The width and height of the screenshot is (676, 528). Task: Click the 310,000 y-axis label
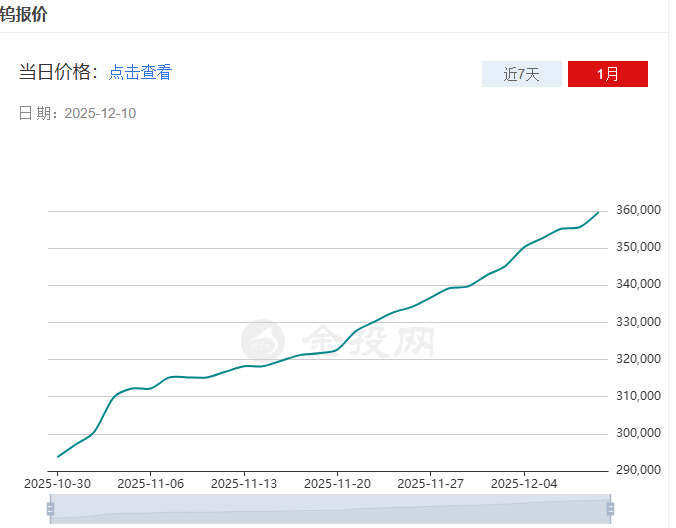(x=638, y=396)
